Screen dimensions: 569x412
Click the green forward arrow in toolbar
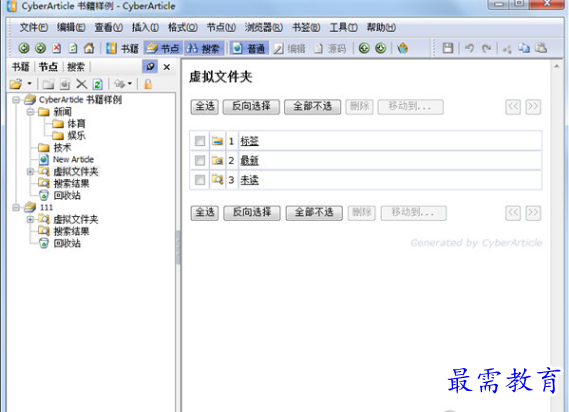click(40, 48)
